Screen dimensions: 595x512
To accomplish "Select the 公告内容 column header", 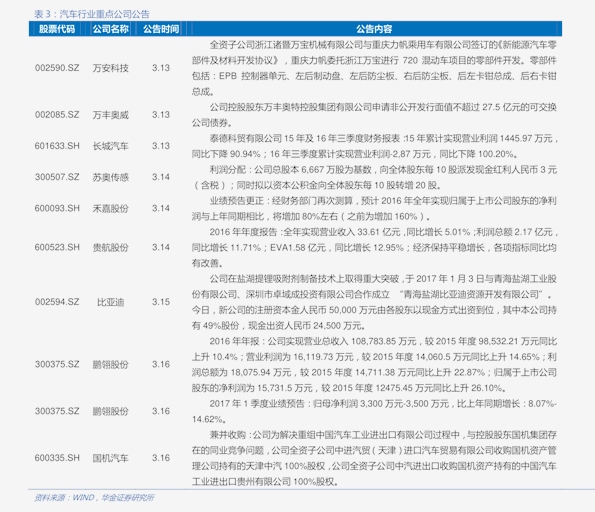I will tap(374, 29).
